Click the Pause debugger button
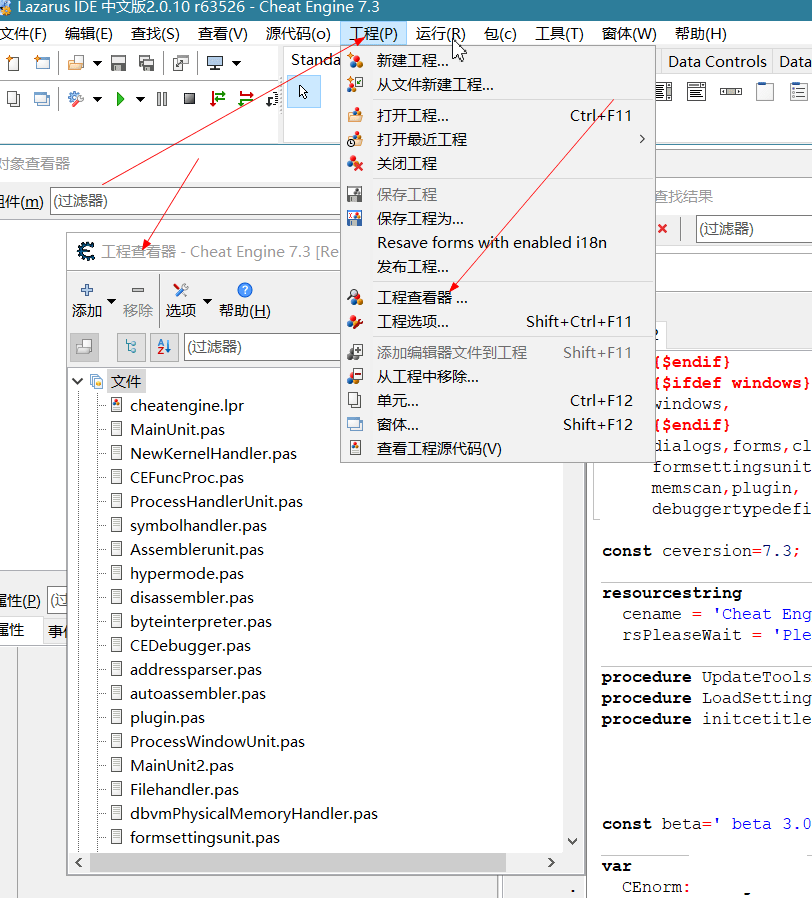Viewport: 812px width, 898px height. click(x=162, y=99)
